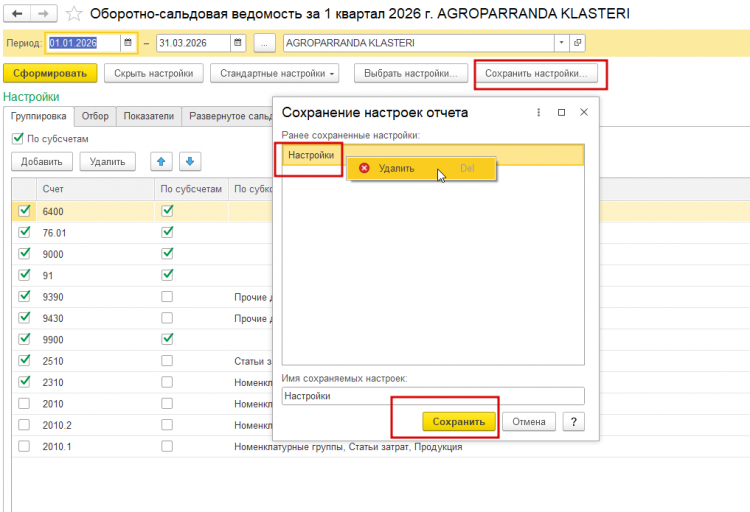Click the Счет column header

pos(95,189)
